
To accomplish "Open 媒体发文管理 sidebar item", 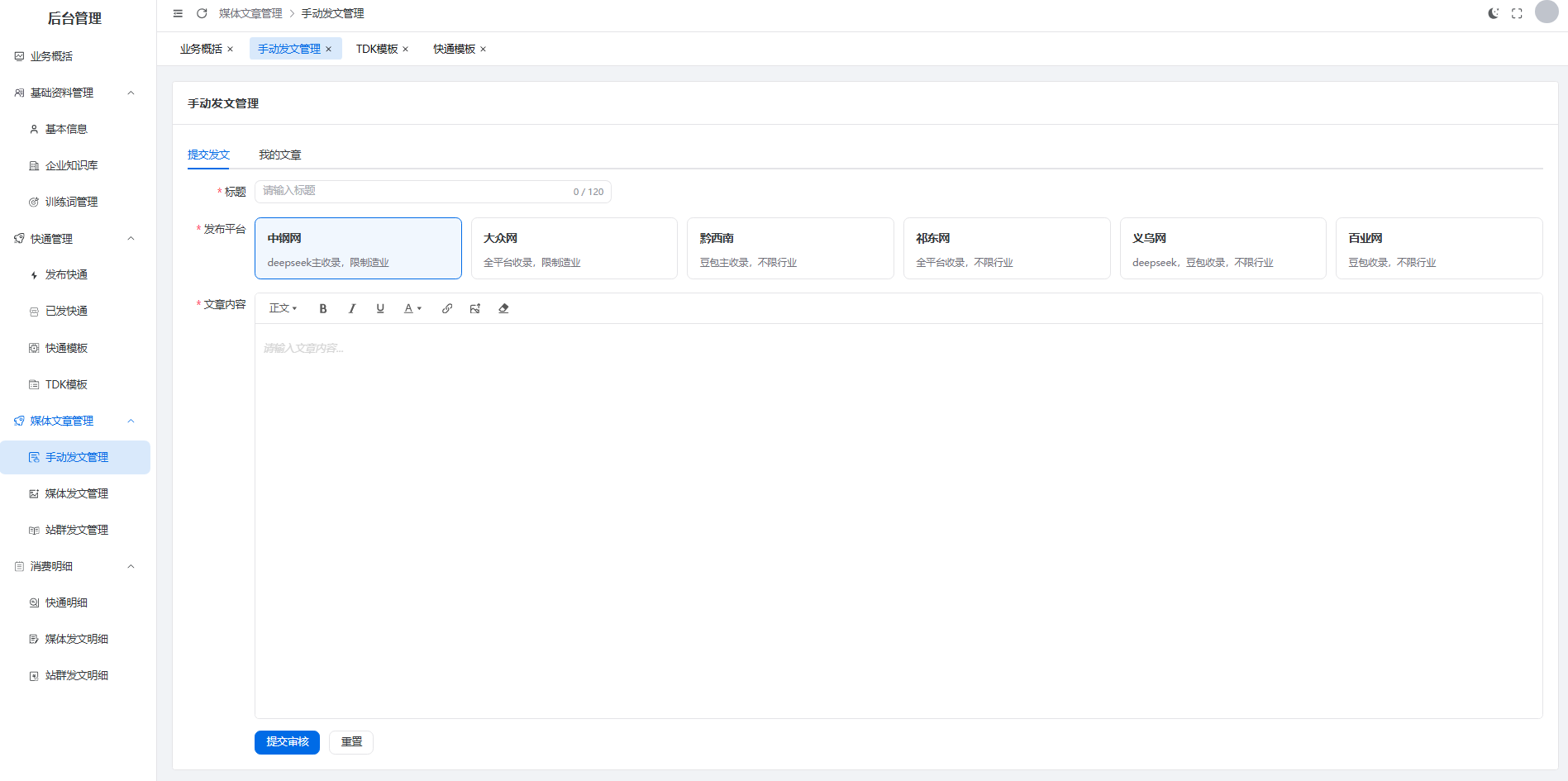I will pos(75,493).
